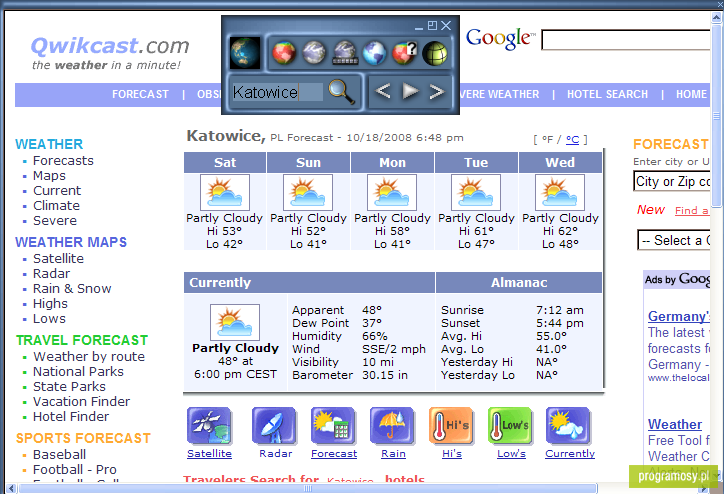Select the blue Earth globe icon

click(374, 53)
